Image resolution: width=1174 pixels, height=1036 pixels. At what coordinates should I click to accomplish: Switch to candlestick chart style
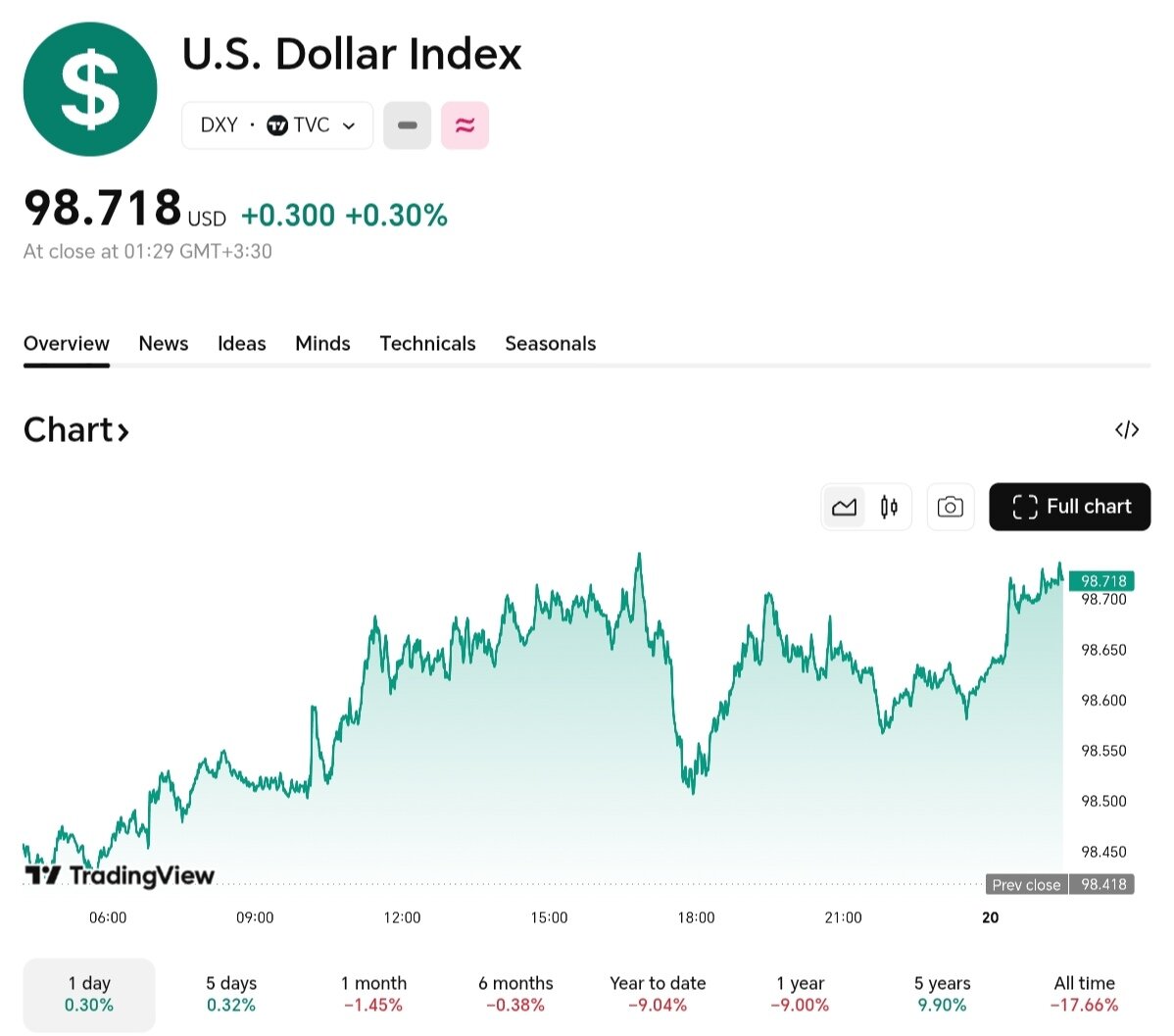[x=888, y=507]
